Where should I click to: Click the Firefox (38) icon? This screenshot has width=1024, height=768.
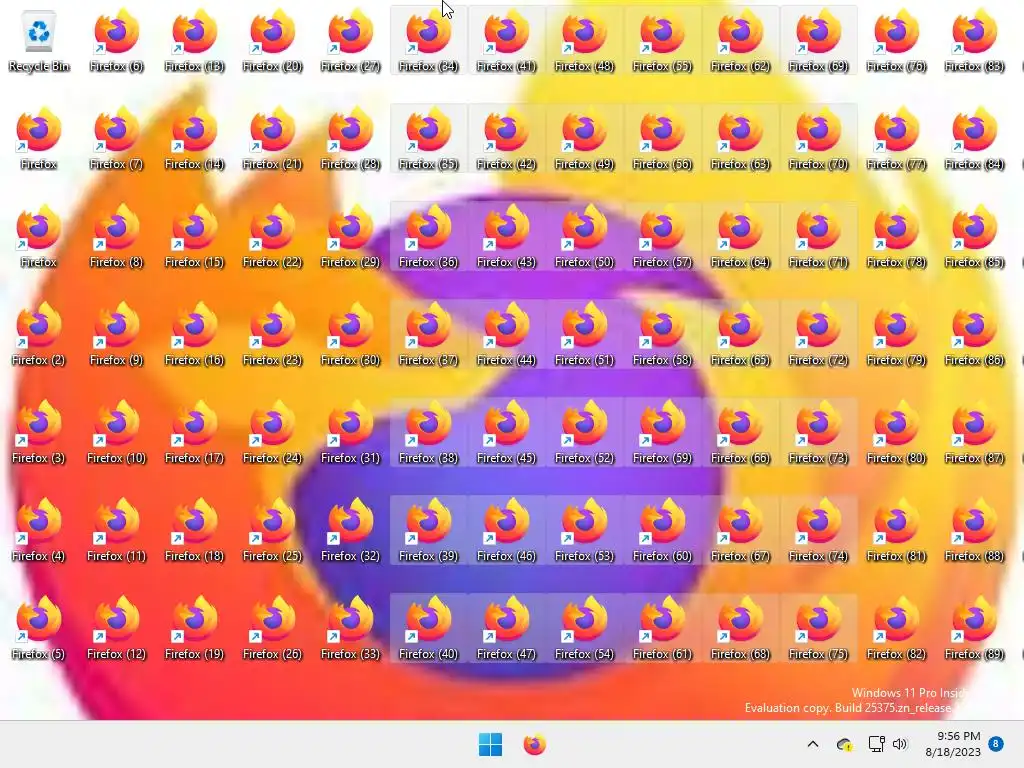pos(428,432)
